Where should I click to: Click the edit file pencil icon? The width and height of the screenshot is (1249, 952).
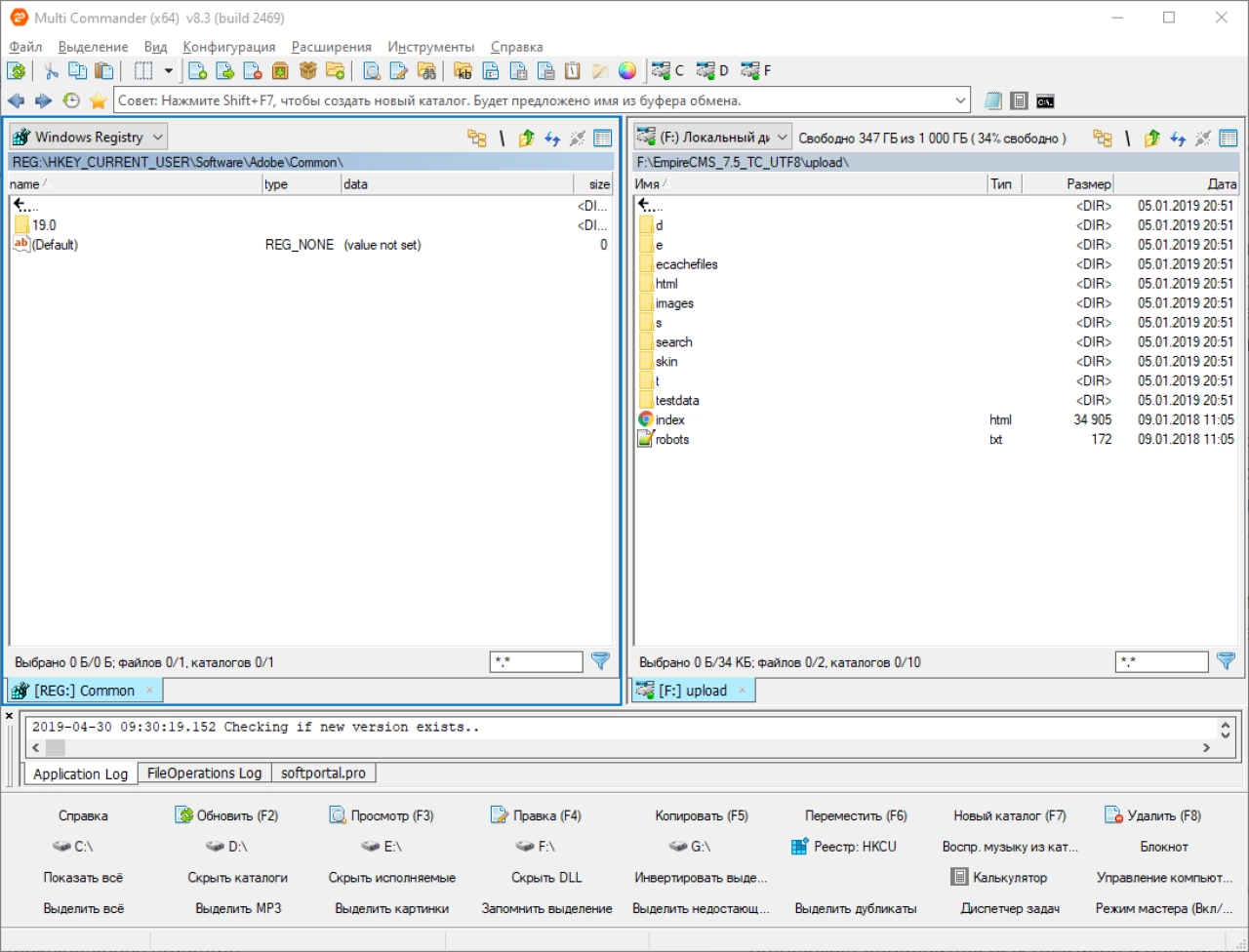(398, 70)
